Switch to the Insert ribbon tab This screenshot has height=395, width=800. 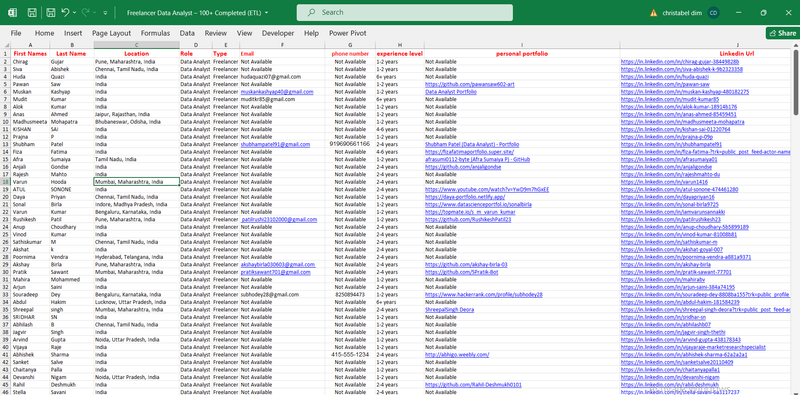[x=73, y=33]
